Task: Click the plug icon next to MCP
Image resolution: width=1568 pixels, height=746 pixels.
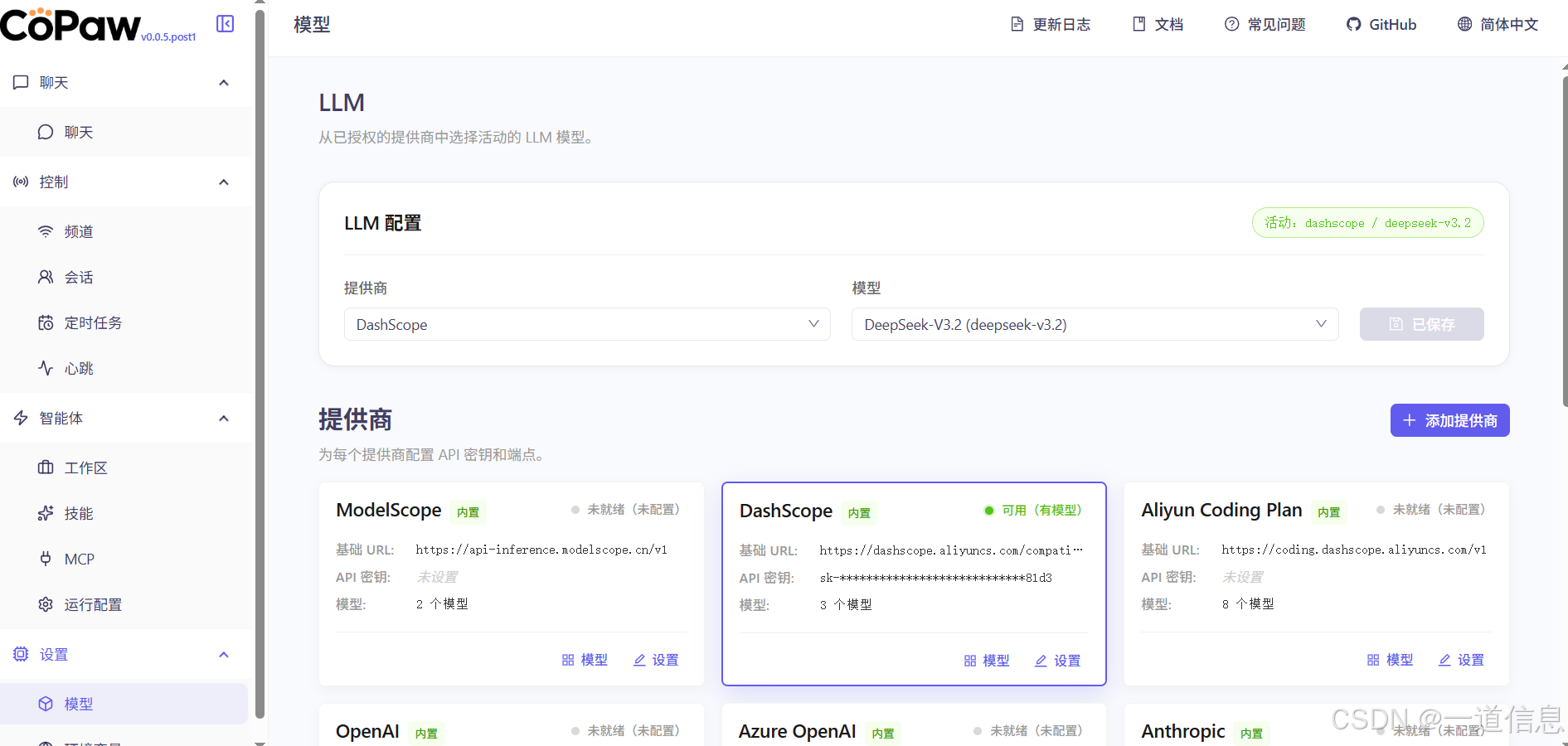Action: pos(46,559)
